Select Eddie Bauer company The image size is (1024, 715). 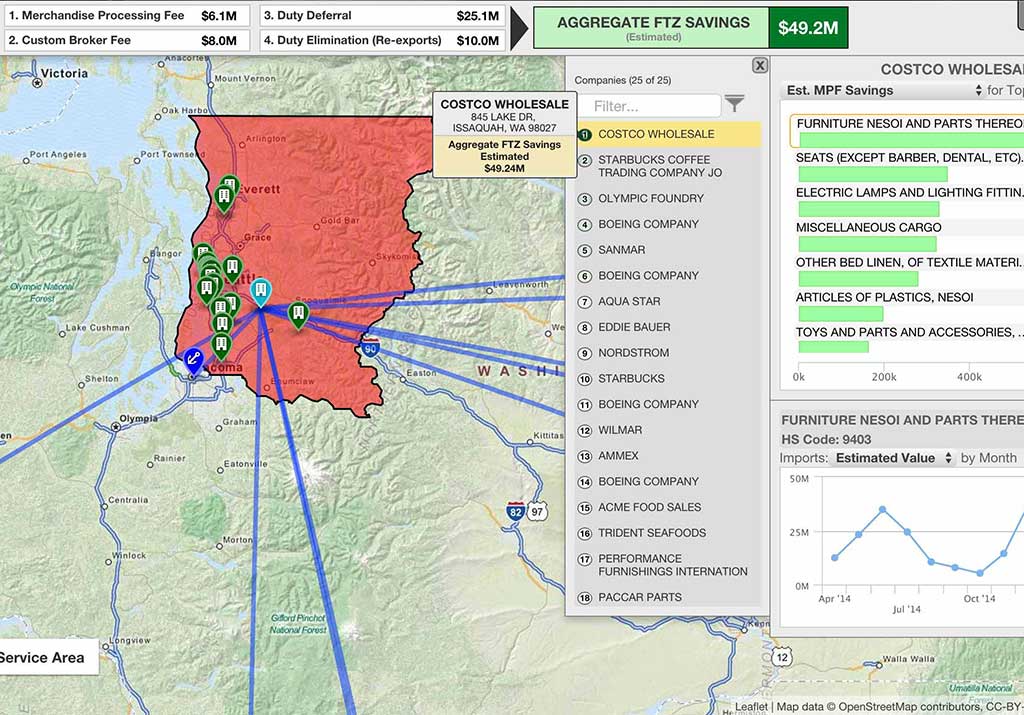coord(669,327)
